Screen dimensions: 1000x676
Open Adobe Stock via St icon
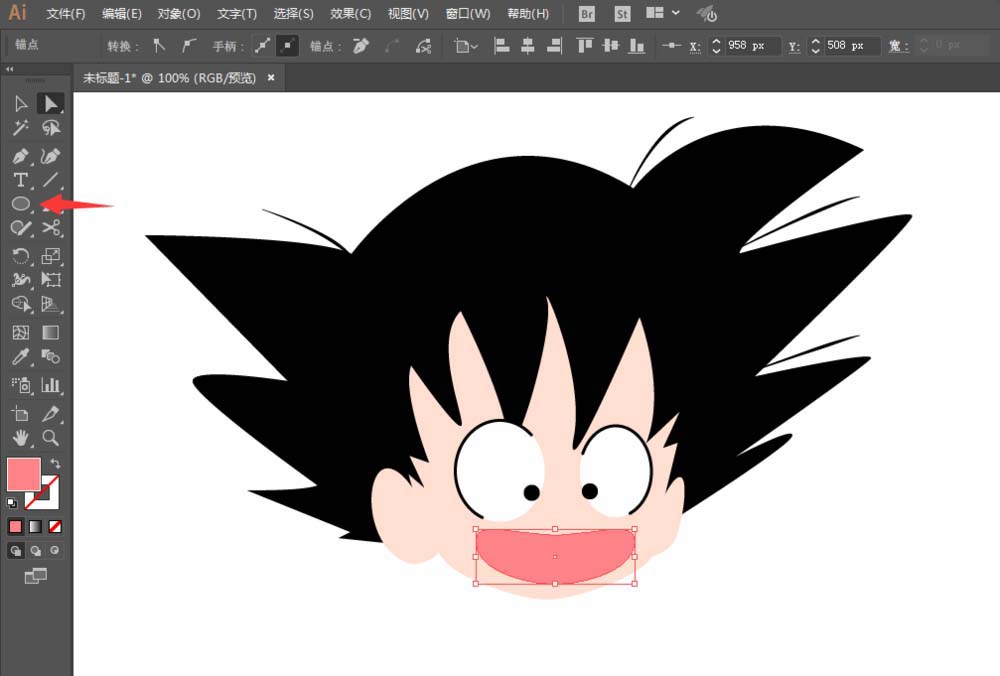tap(622, 13)
